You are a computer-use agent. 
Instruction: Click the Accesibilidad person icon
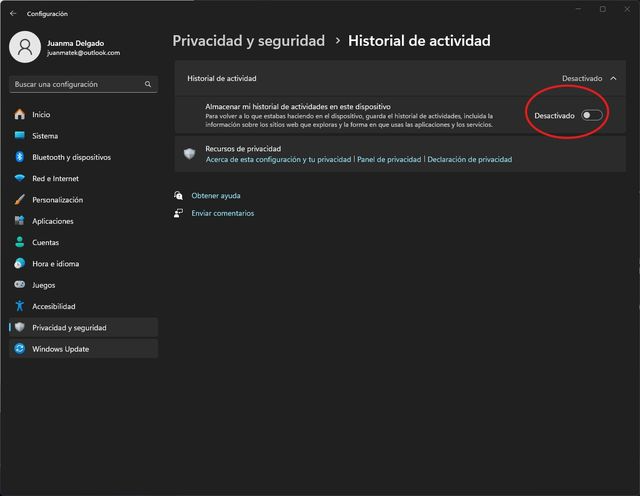19,306
